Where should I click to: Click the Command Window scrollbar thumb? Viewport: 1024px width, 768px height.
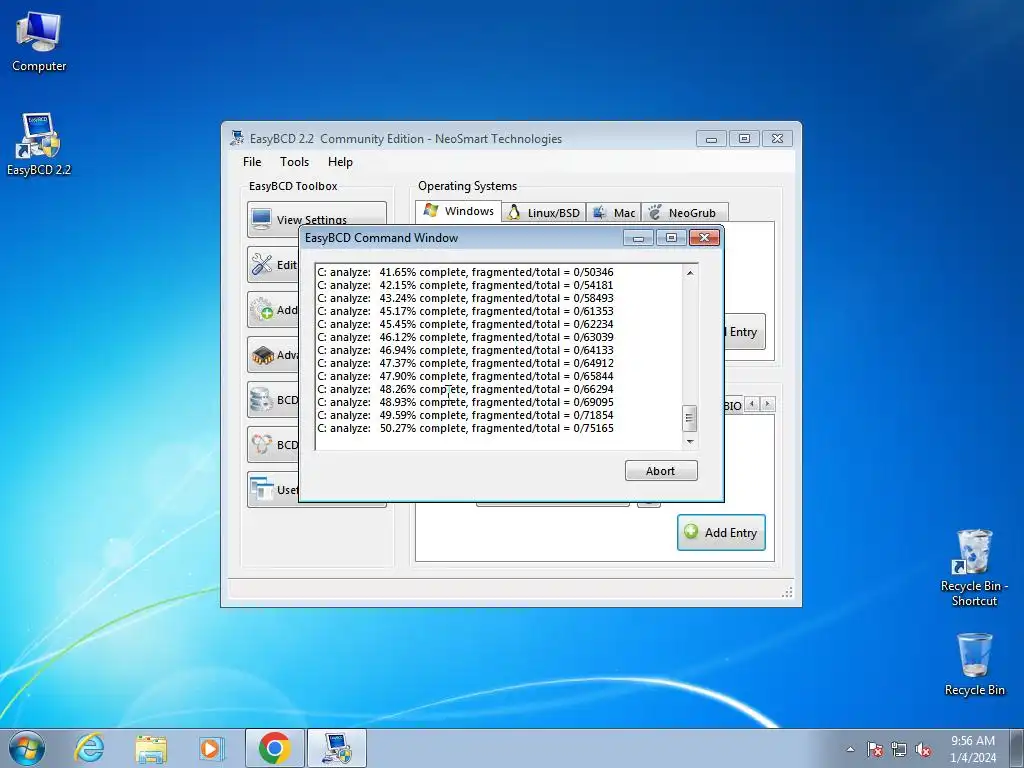[690, 419]
